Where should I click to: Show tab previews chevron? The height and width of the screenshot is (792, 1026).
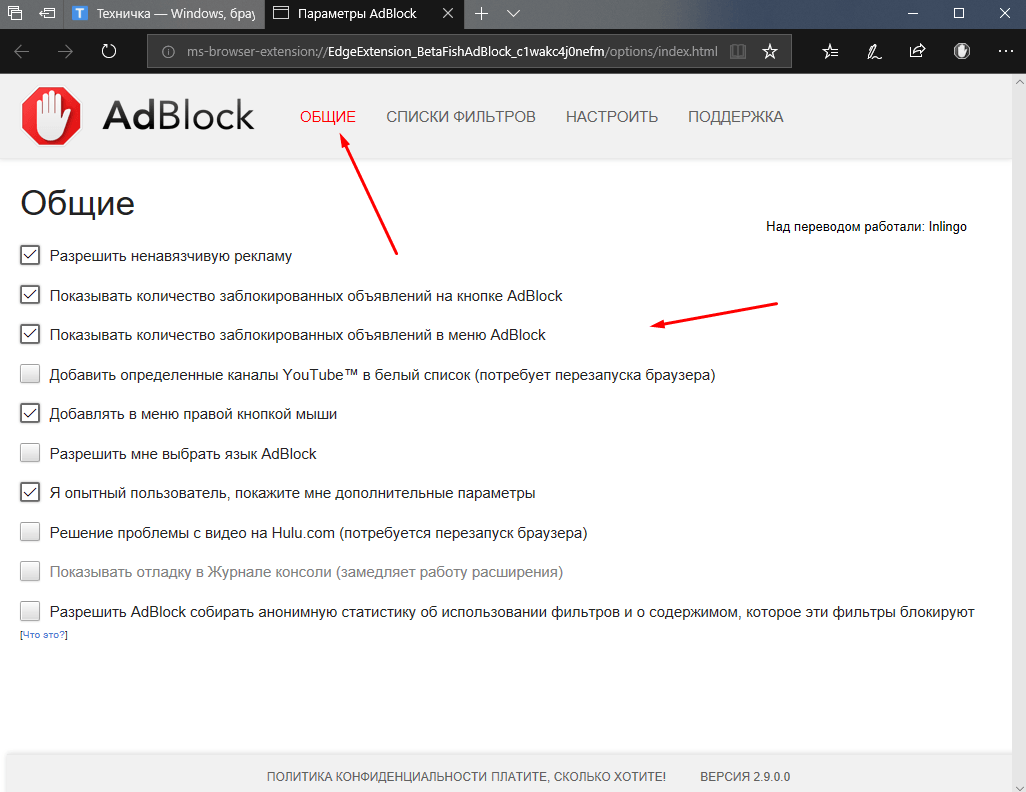(x=514, y=13)
